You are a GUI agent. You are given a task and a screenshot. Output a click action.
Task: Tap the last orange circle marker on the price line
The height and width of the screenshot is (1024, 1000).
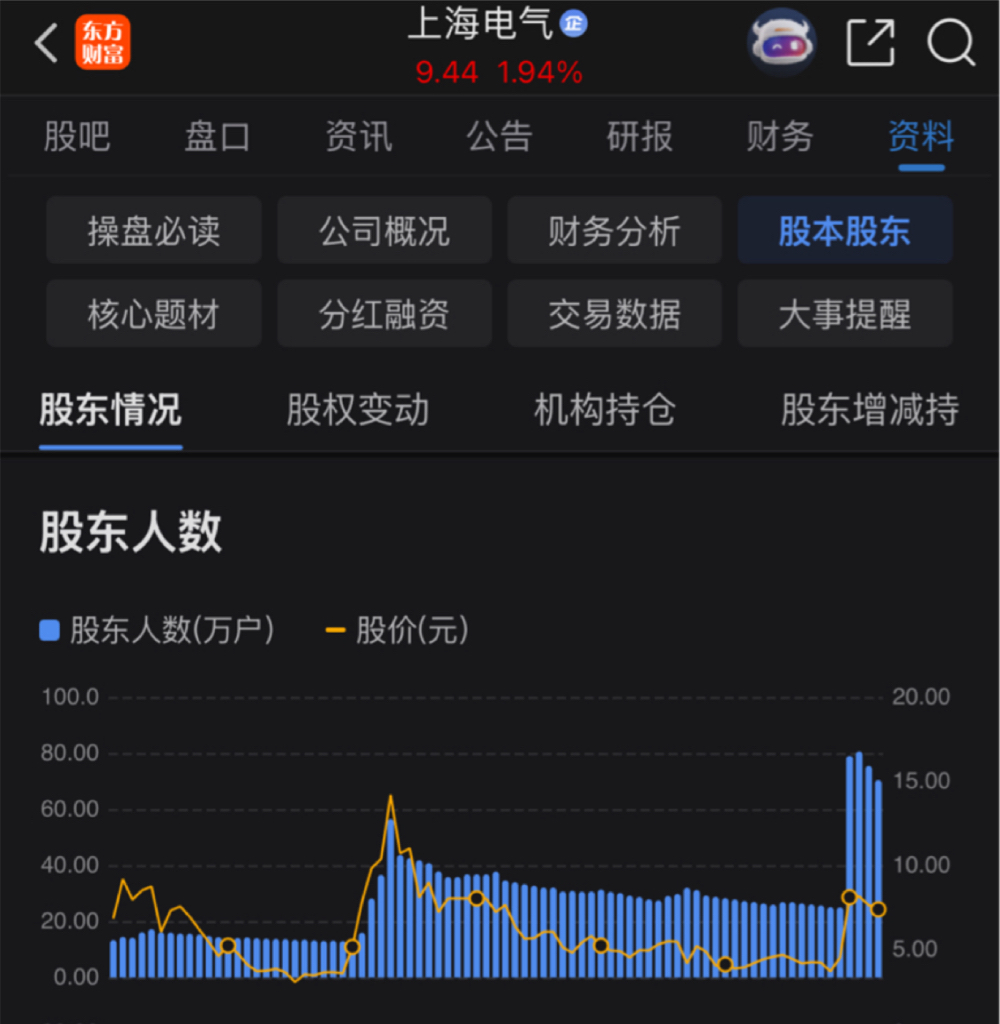coord(879,909)
